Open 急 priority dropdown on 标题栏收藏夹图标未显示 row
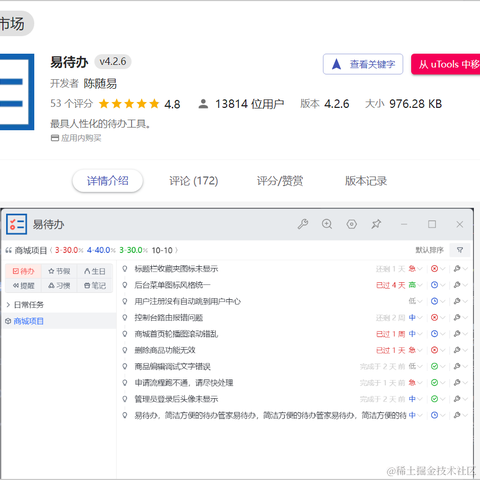This screenshot has height=480, width=480. 415,269
